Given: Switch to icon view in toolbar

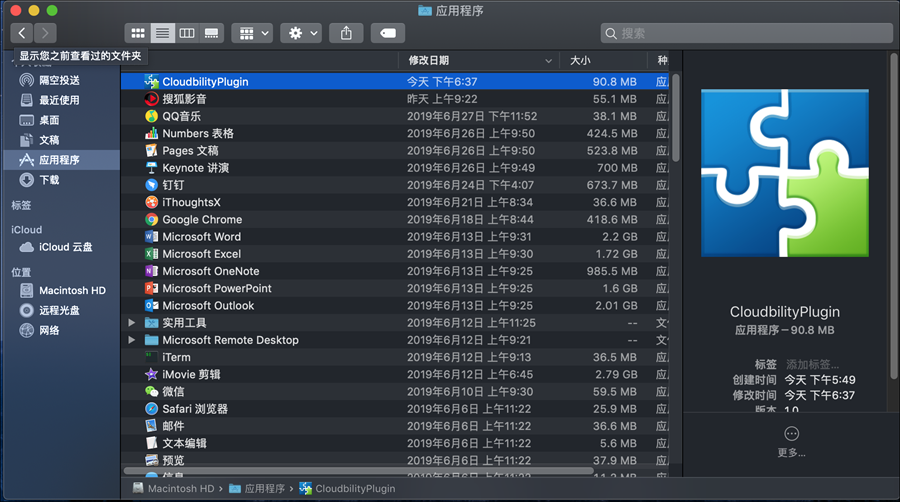Looking at the screenshot, I should pyautogui.click(x=138, y=33).
